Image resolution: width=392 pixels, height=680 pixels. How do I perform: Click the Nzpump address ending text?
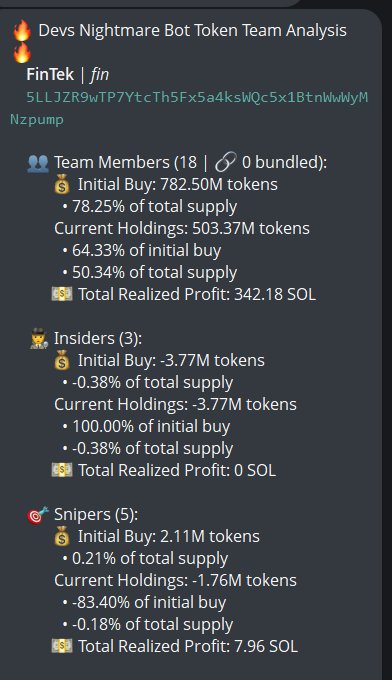[x=37, y=119]
